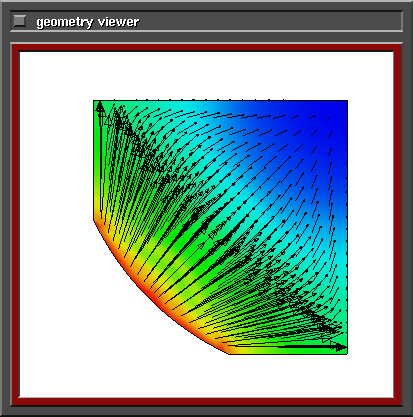Click the "geometry viewer" title text
413x417 pixels.
pos(88,22)
